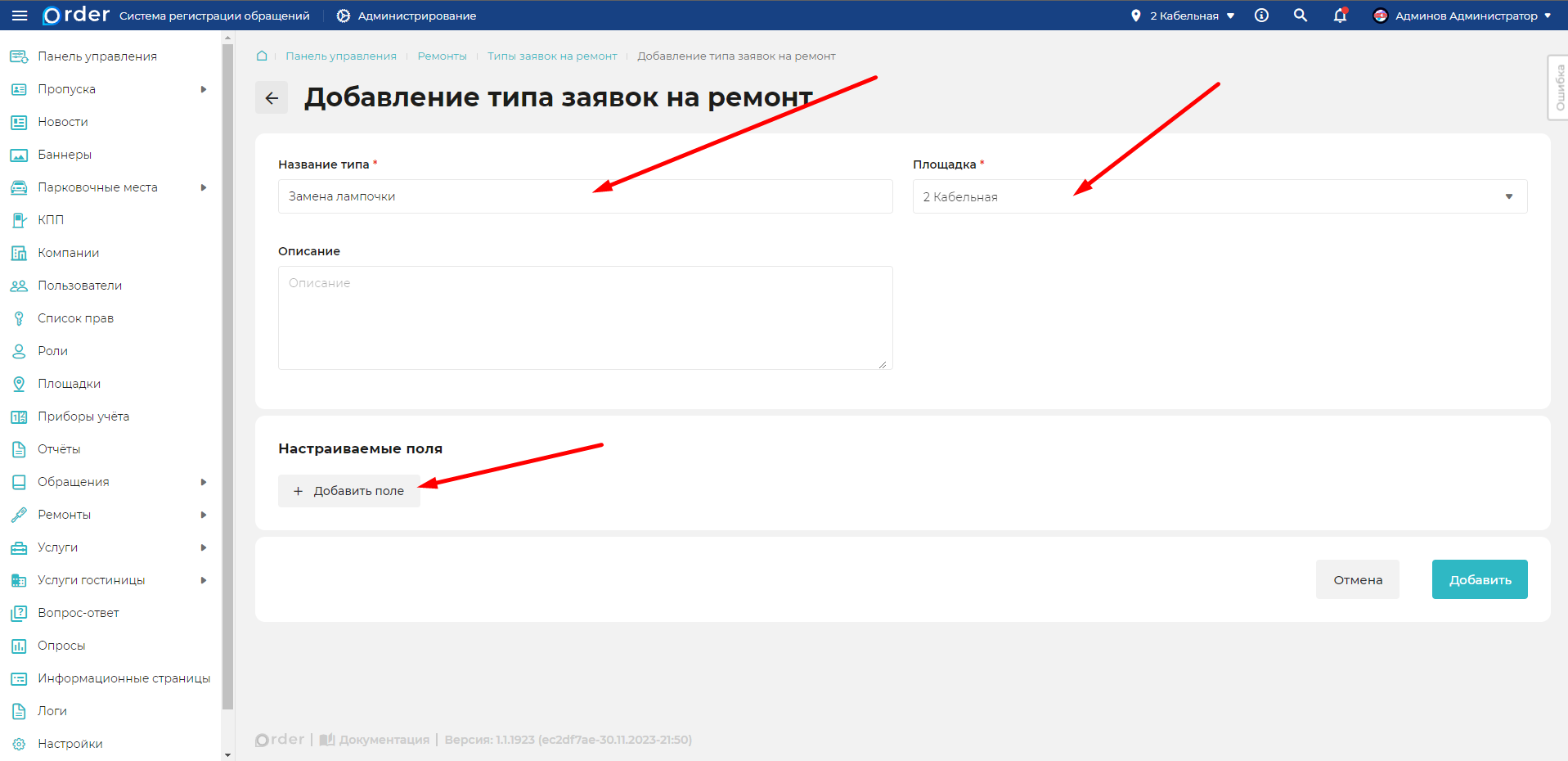Expand the Пропуска sidebar submenu

tap(204, 89)
